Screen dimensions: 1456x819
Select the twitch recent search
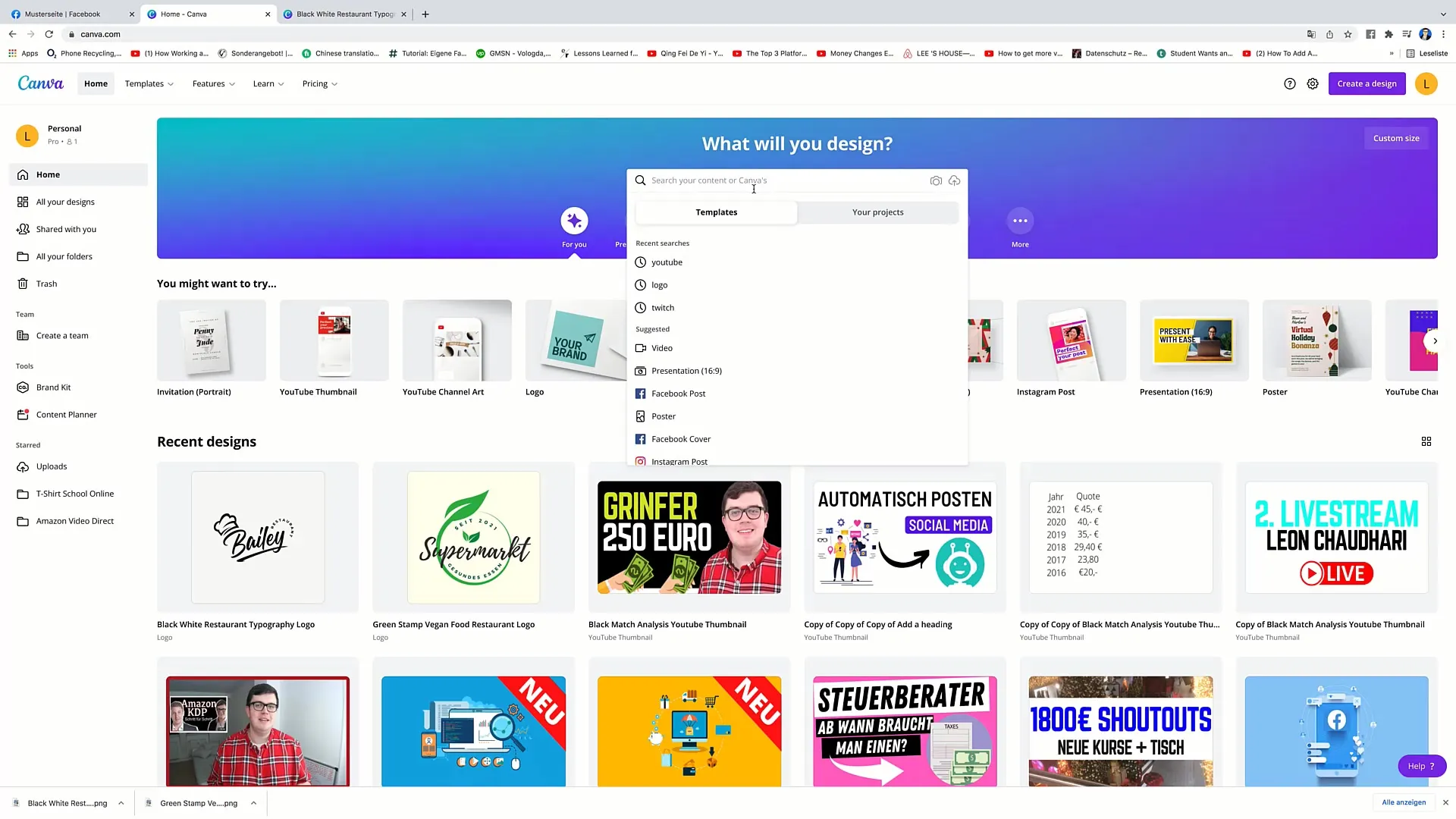pos(663,307)
